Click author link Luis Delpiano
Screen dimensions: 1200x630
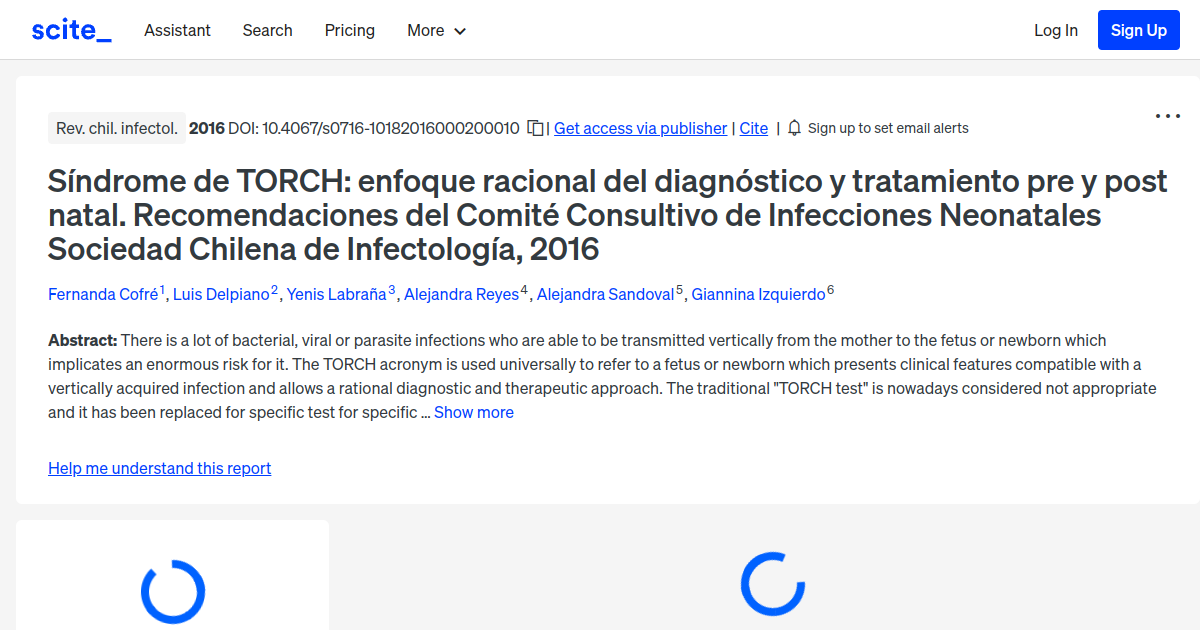tap(222, 294)
